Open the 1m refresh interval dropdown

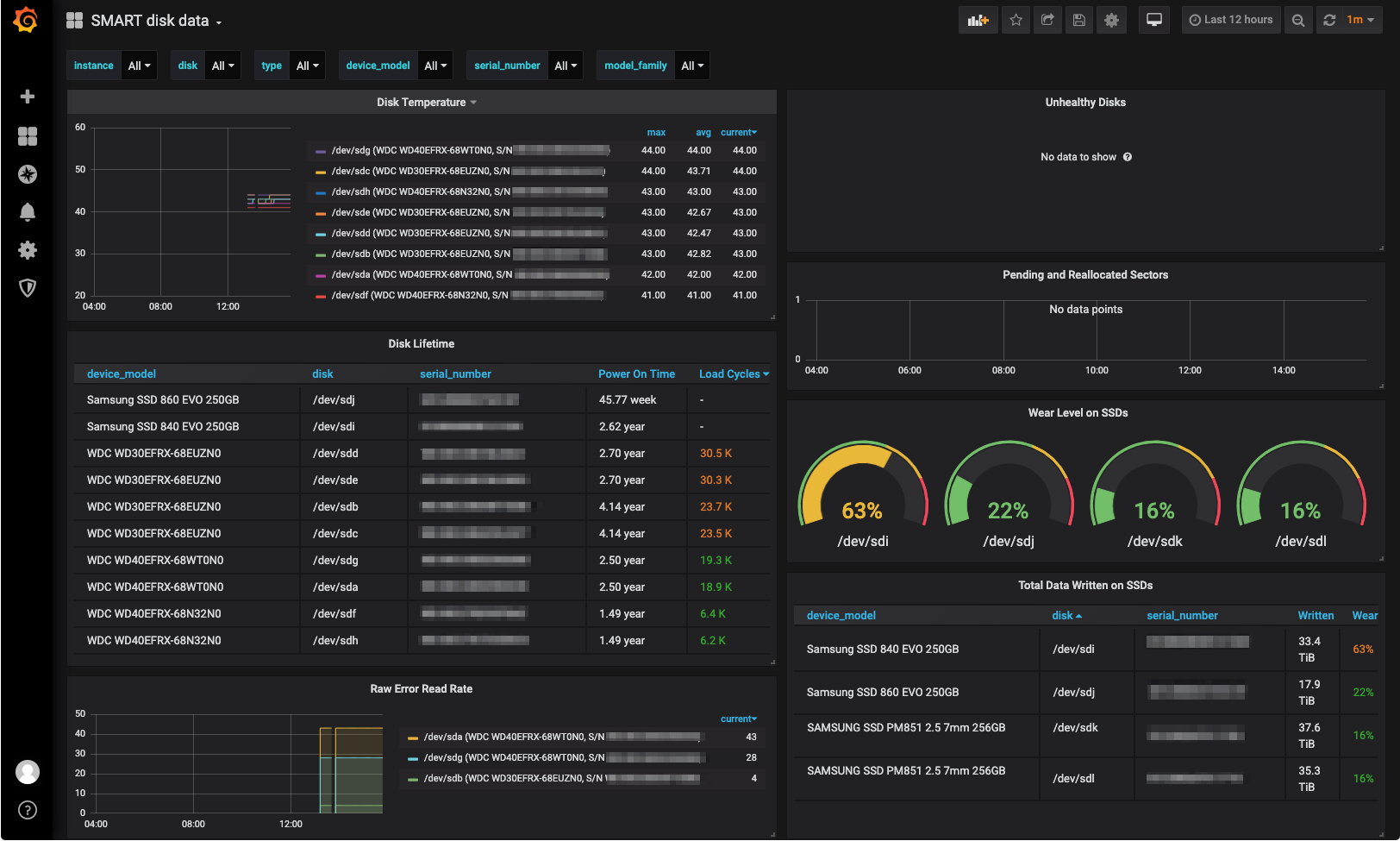click(1362, 20)
